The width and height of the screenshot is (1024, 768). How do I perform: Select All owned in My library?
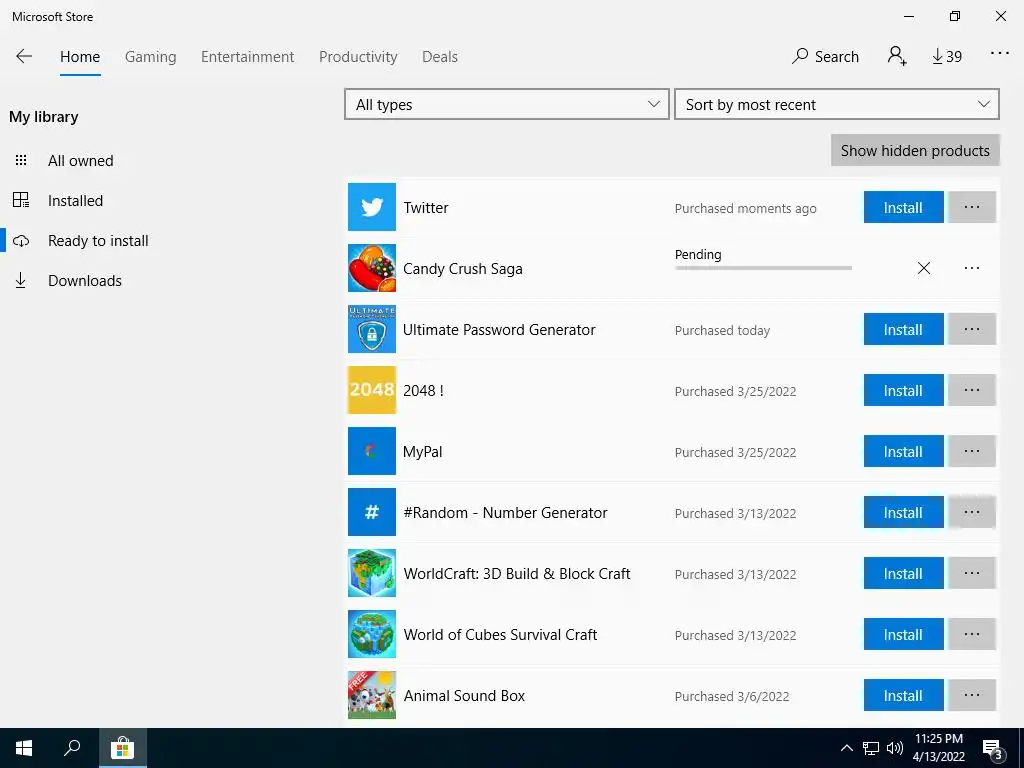[x=80, y=161]
